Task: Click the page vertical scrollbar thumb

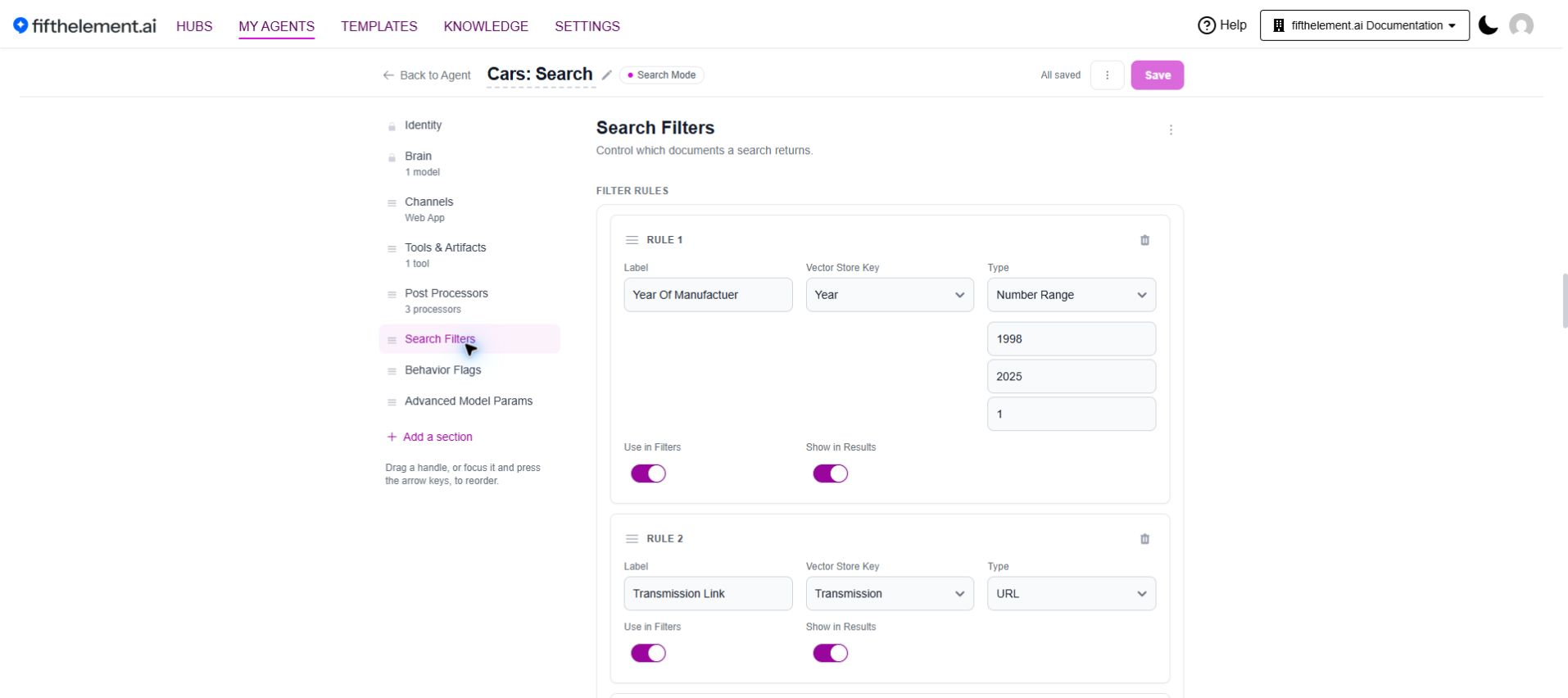Action: pos(1565,301)
